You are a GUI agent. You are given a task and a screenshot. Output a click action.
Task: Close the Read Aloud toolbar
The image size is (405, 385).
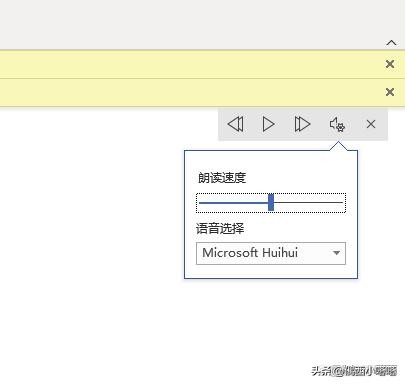coord(371,124)
